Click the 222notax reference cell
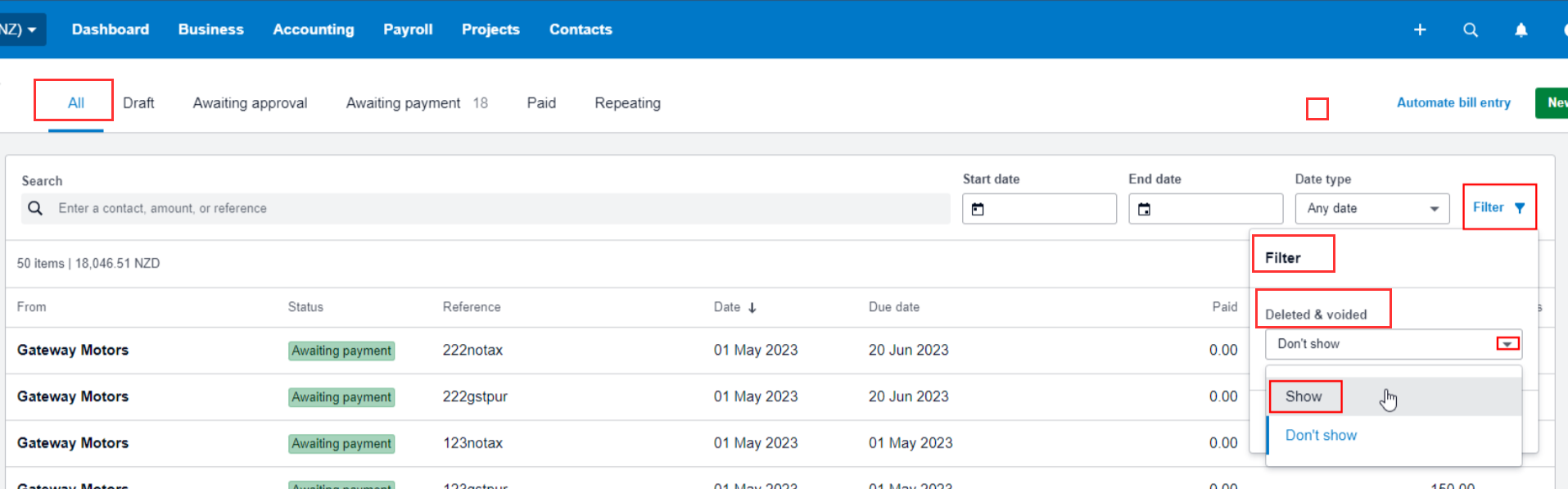Screen dimensions: 1568x489 [472, 350]
